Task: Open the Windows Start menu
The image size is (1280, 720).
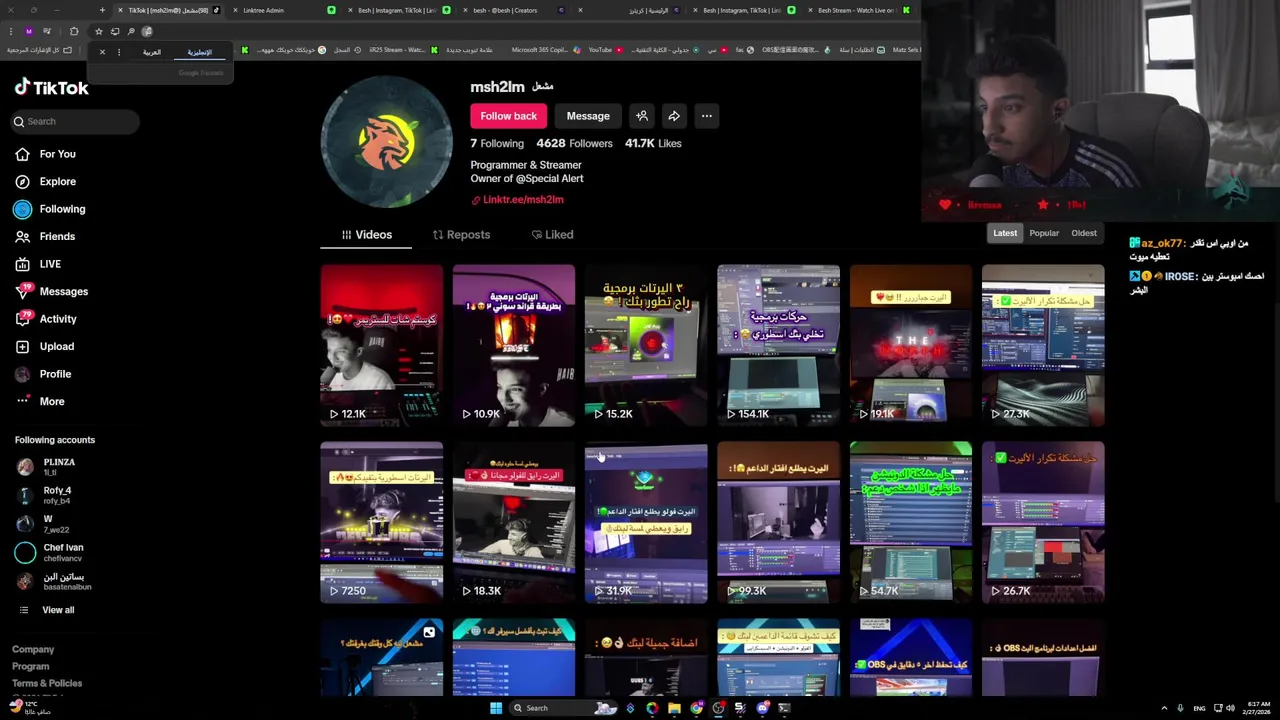Action: pos(495,708)
